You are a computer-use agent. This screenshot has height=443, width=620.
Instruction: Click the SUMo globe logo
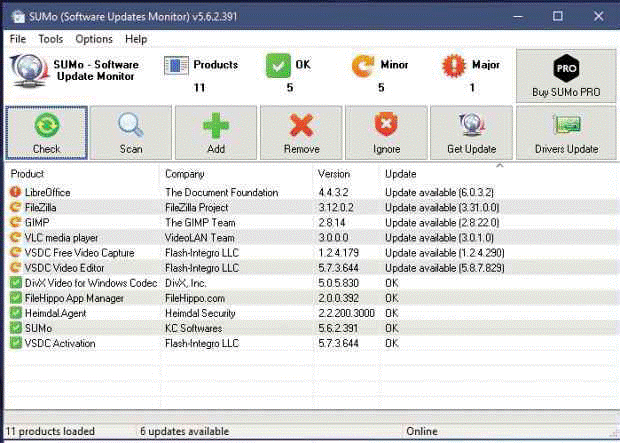point(29,71)
